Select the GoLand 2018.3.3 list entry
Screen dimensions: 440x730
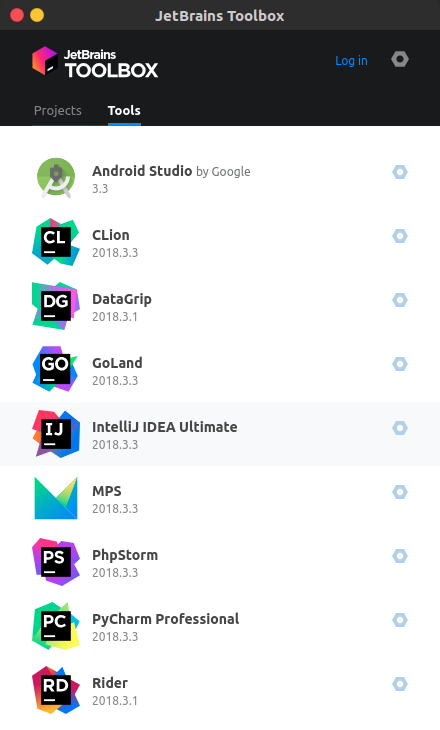pyautogui.click(x=220, y=370)
